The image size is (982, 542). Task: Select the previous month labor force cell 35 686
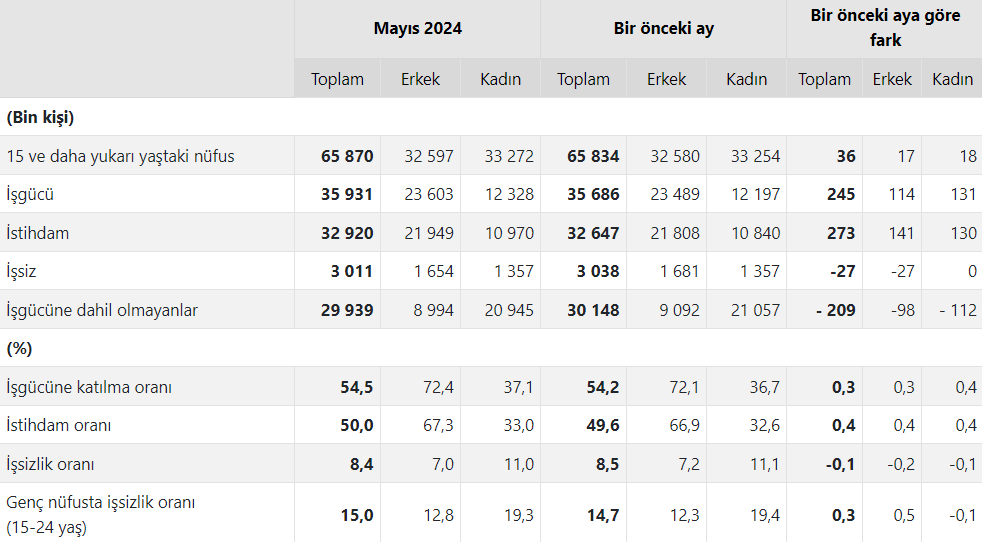(x=593, y=194)
